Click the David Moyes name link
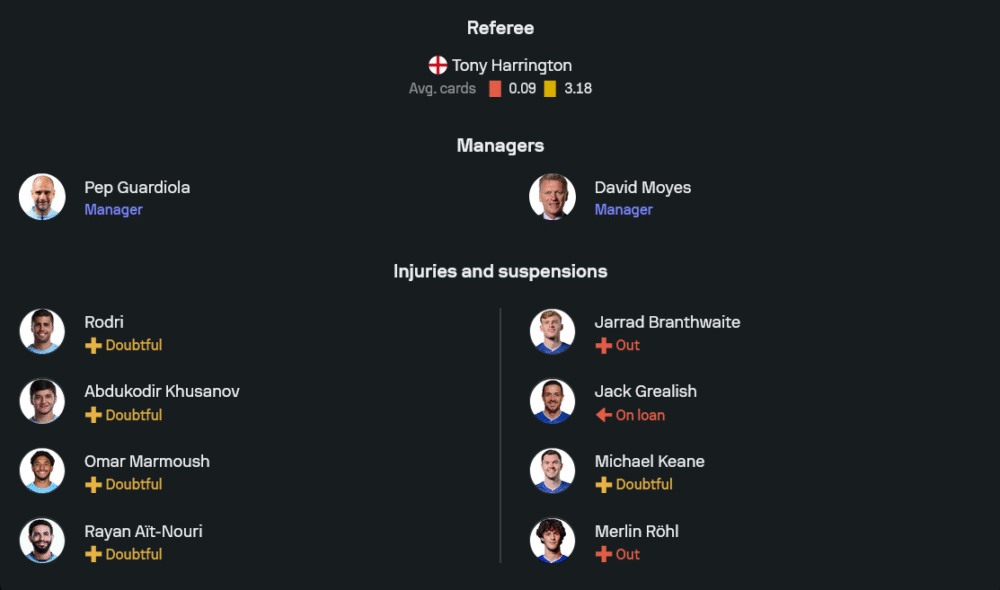This screenshot has height=590, width=1000. [642, 187]
